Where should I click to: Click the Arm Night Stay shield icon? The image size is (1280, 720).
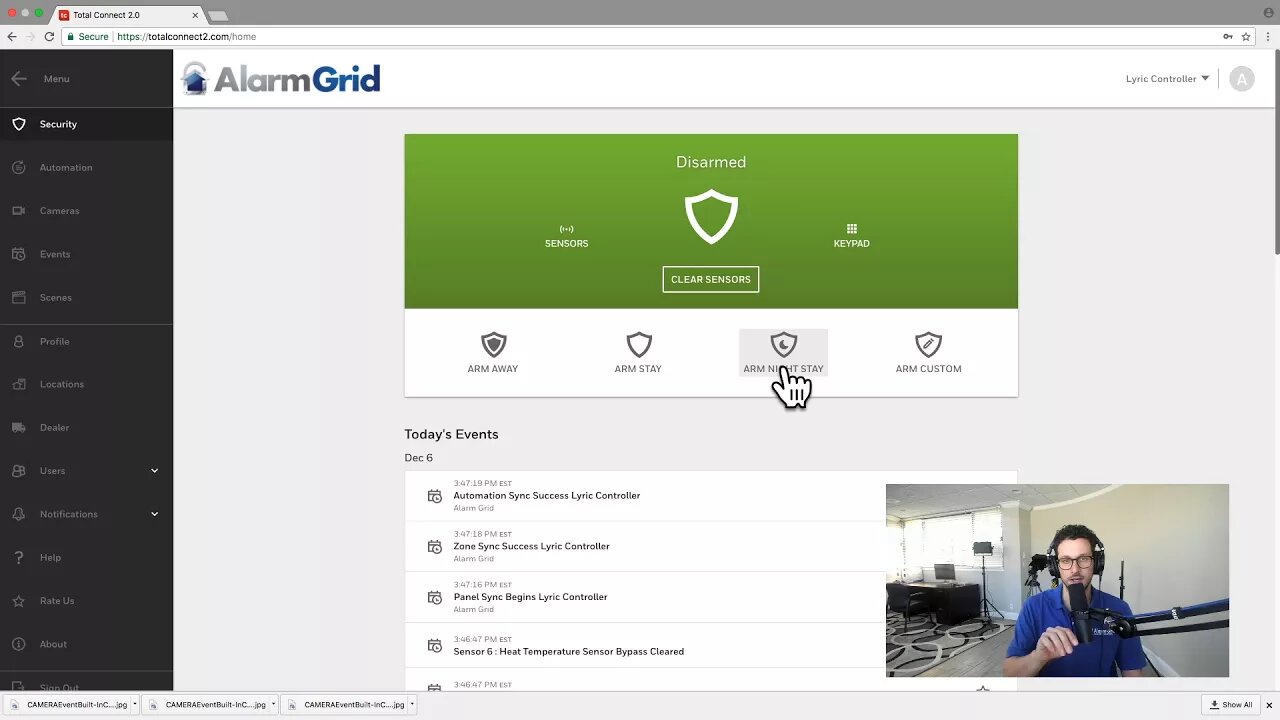783,345
